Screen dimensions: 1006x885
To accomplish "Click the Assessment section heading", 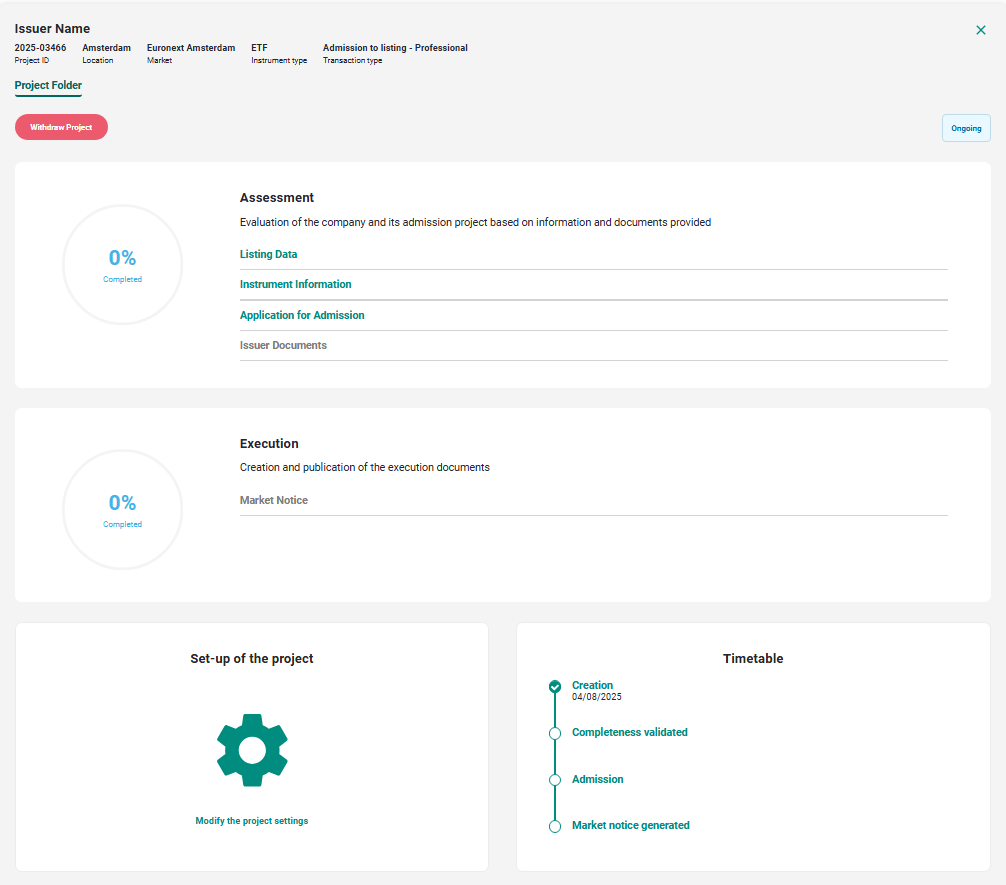I will 277,198.
